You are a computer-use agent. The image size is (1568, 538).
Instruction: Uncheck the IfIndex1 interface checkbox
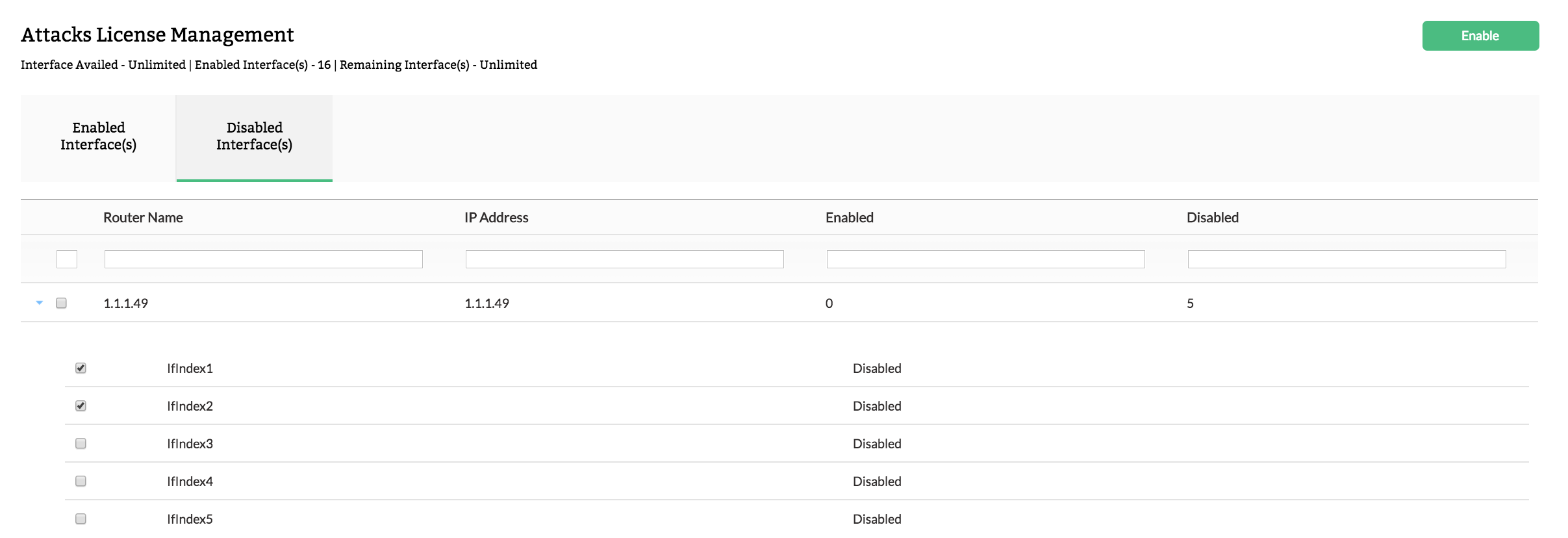point(81,368)
